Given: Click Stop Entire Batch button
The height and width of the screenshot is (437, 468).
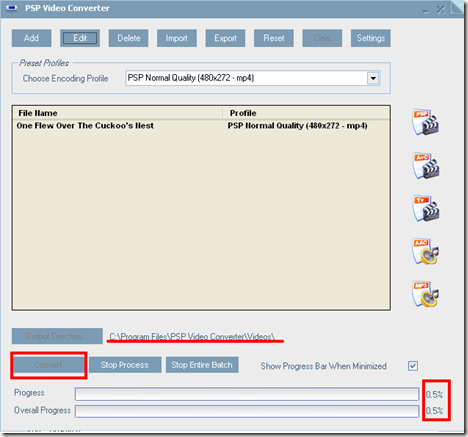Looking at the screenshot, I should coord(202,365).
